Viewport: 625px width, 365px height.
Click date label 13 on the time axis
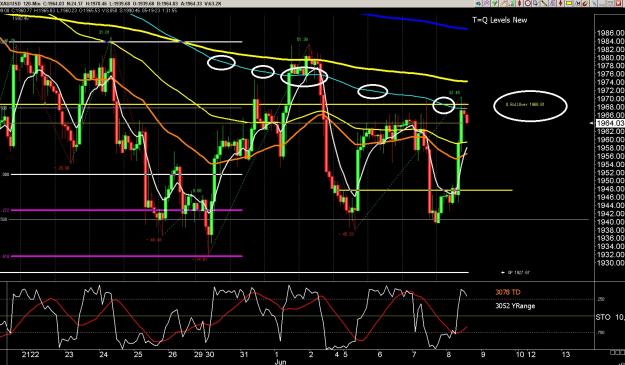[x=566, y=354]
